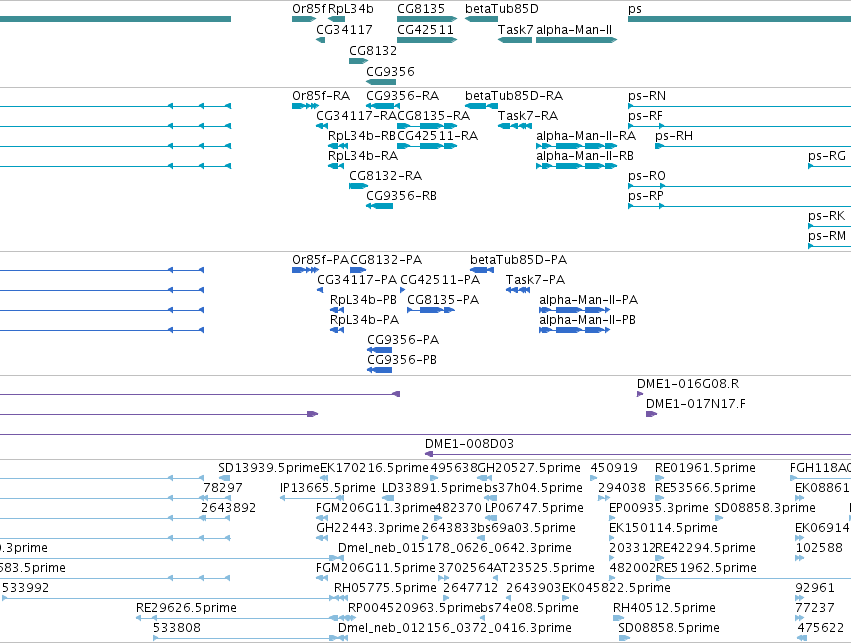Select the RpL34b-PA protein label

(364, 320)
